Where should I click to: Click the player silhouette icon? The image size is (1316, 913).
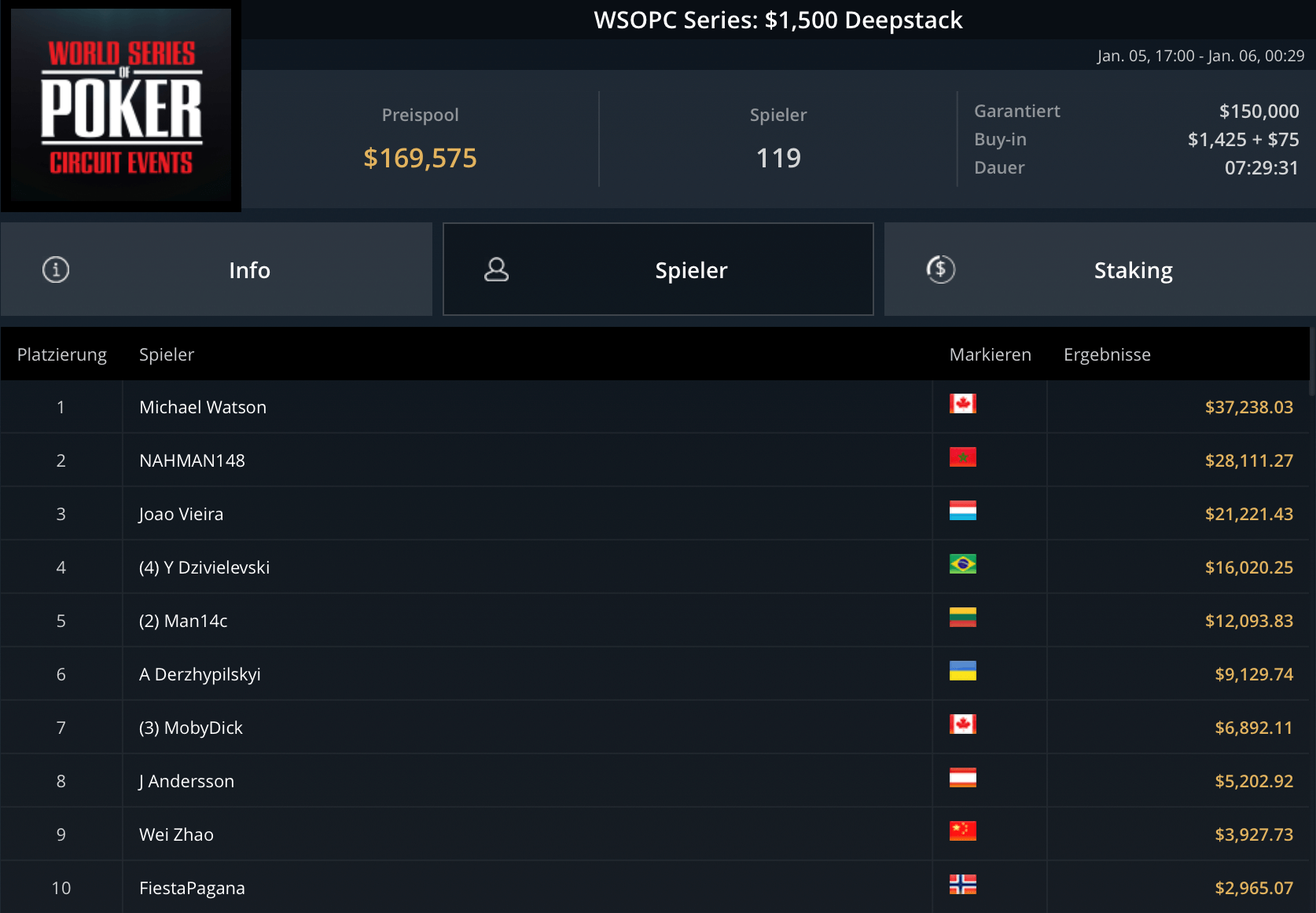pos(496,269)
